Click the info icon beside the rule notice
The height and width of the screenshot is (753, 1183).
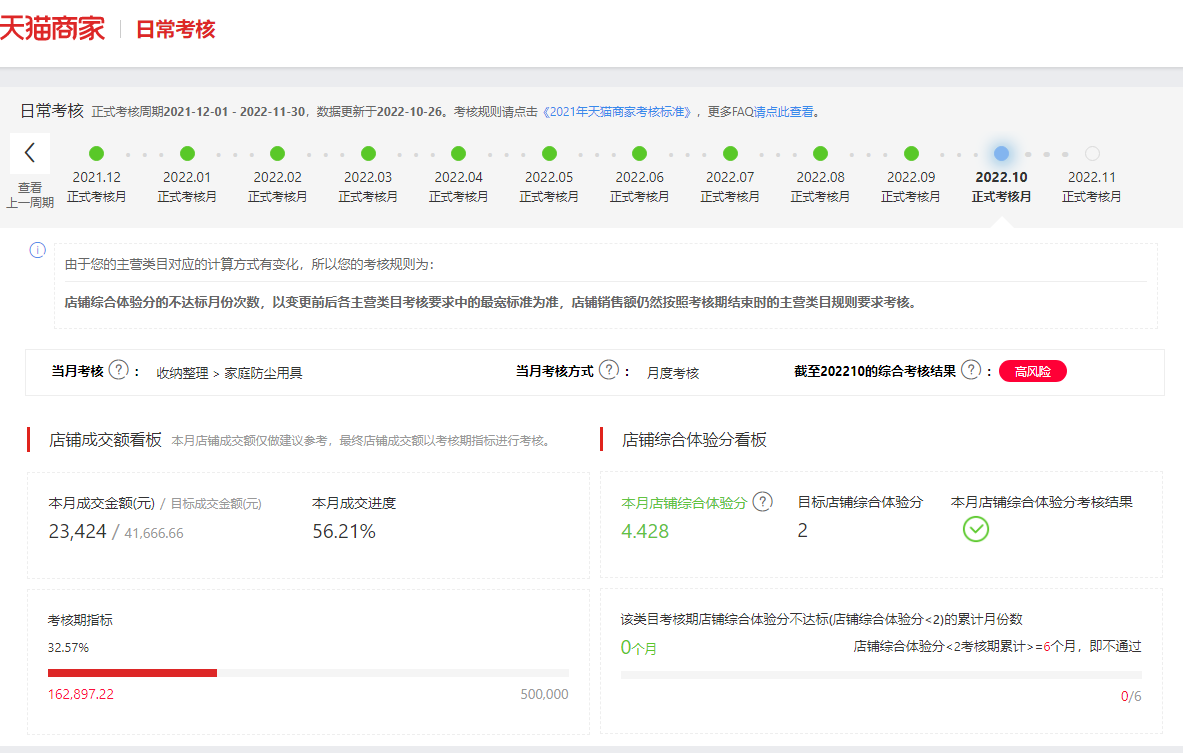[38, 250]
